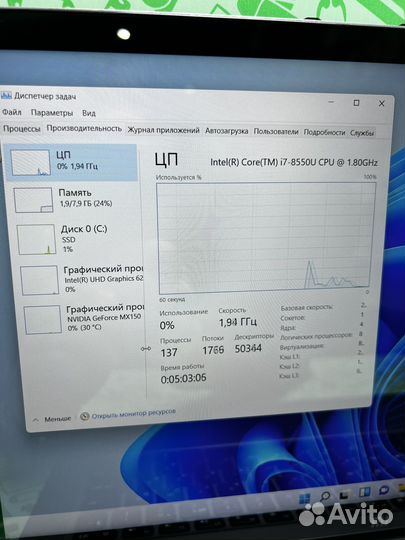
Task: Select the Intel UHD Graphics processor item
Action: tap(82, 279)
